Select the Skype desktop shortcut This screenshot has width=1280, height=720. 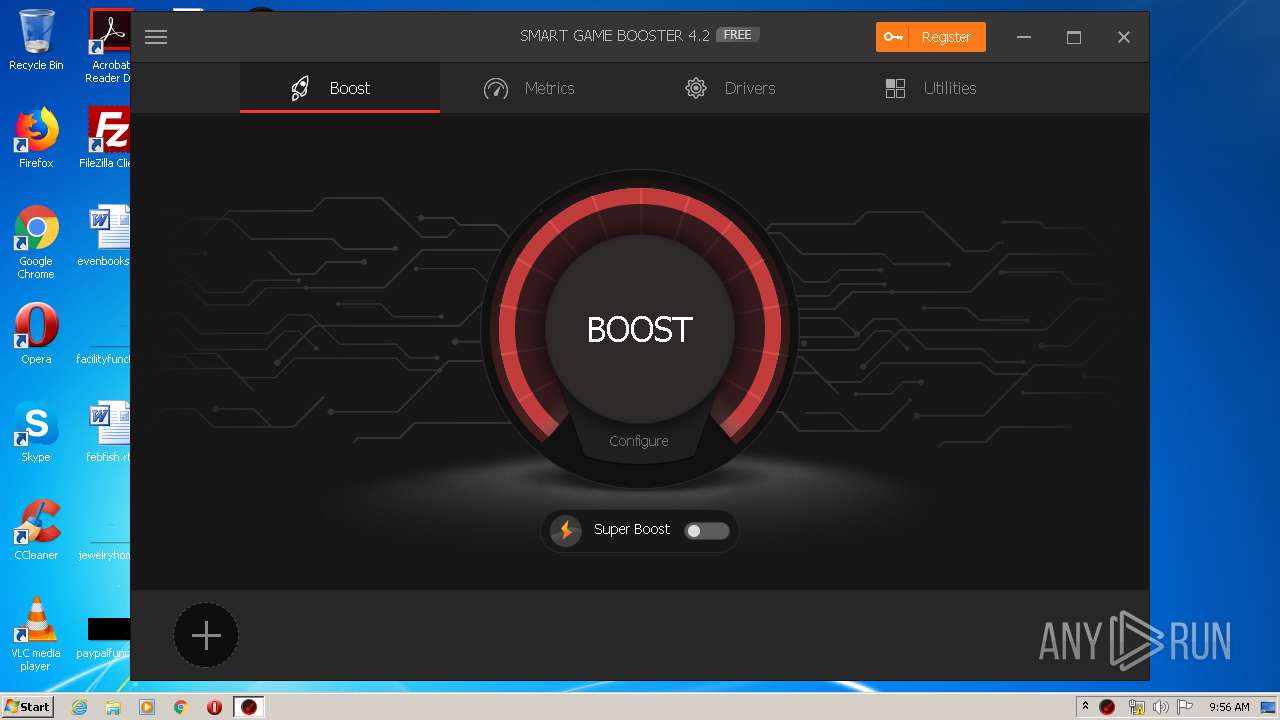[x=36, y=432]
